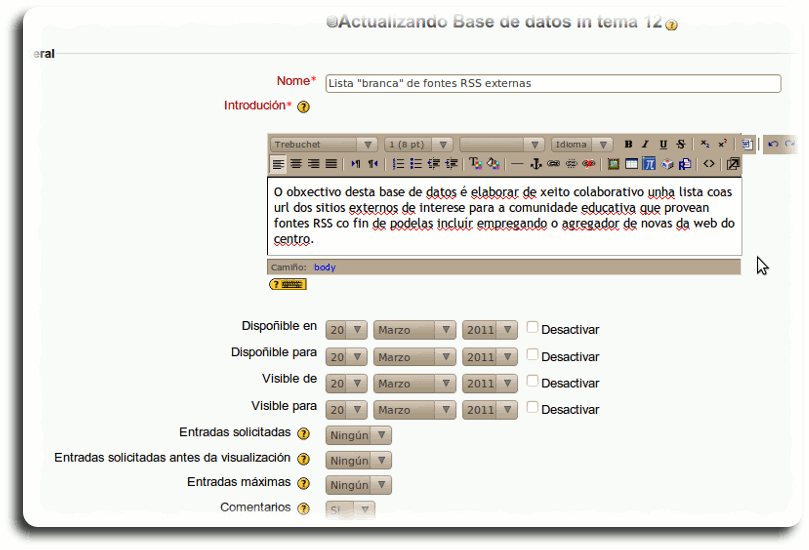Insert a horizontal rule
This screenshot has height=550, width=809.
[517, 164]
